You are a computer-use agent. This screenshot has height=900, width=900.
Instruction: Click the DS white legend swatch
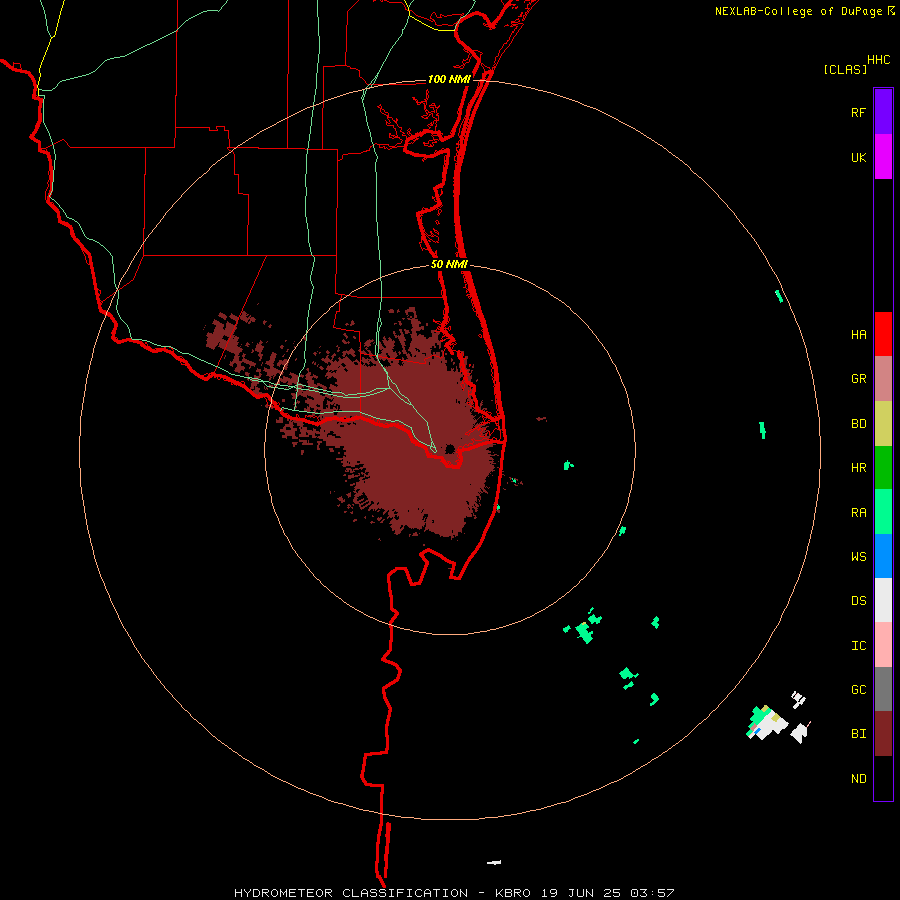[883, 600]
